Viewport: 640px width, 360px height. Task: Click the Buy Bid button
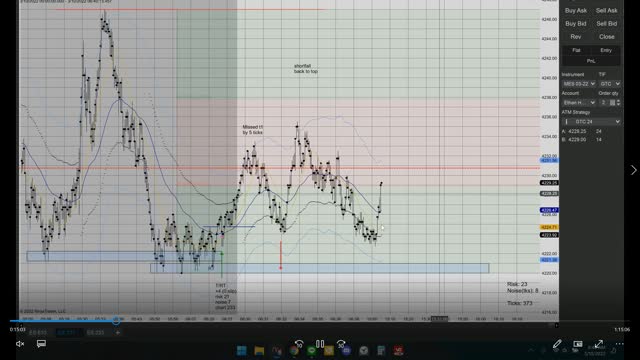pyautogui.click(x=576, y=24)
